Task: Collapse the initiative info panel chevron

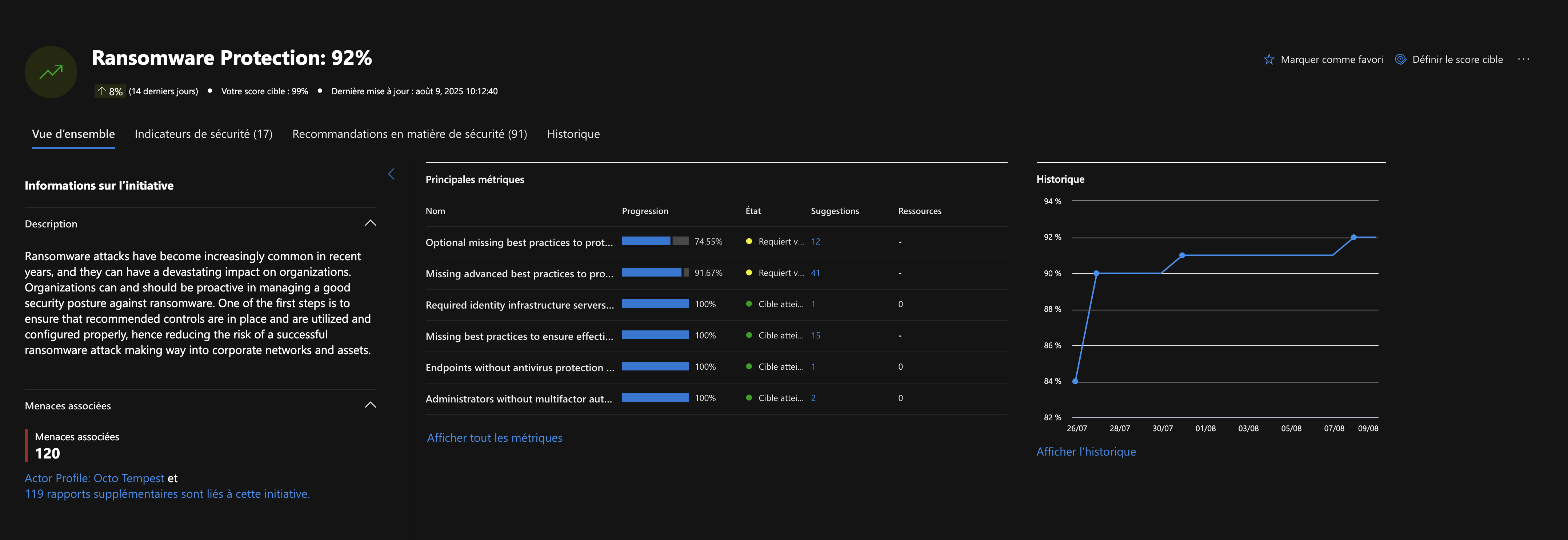Action: 391,174
